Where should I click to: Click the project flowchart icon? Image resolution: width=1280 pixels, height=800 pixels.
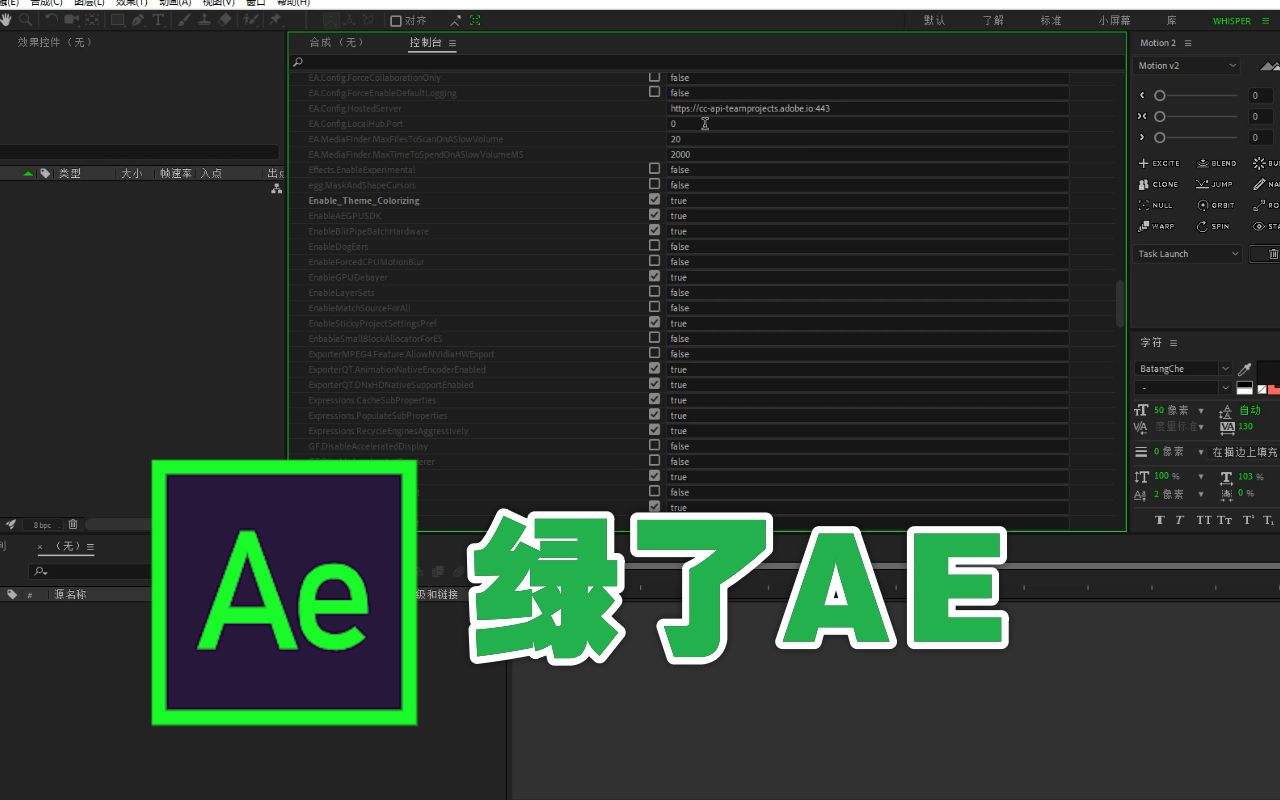pyautogui.click(x=276, y=188)
